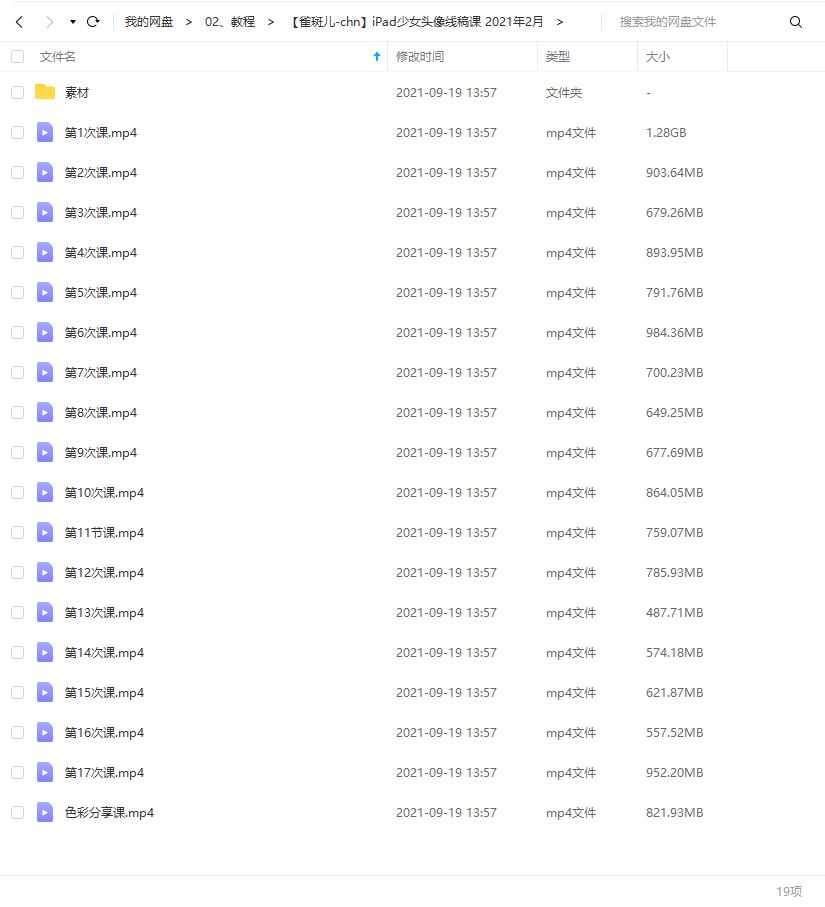Screen dimensions: 825x907
Task: Click video icon of 第4次课.mp4
Action: 45,252
